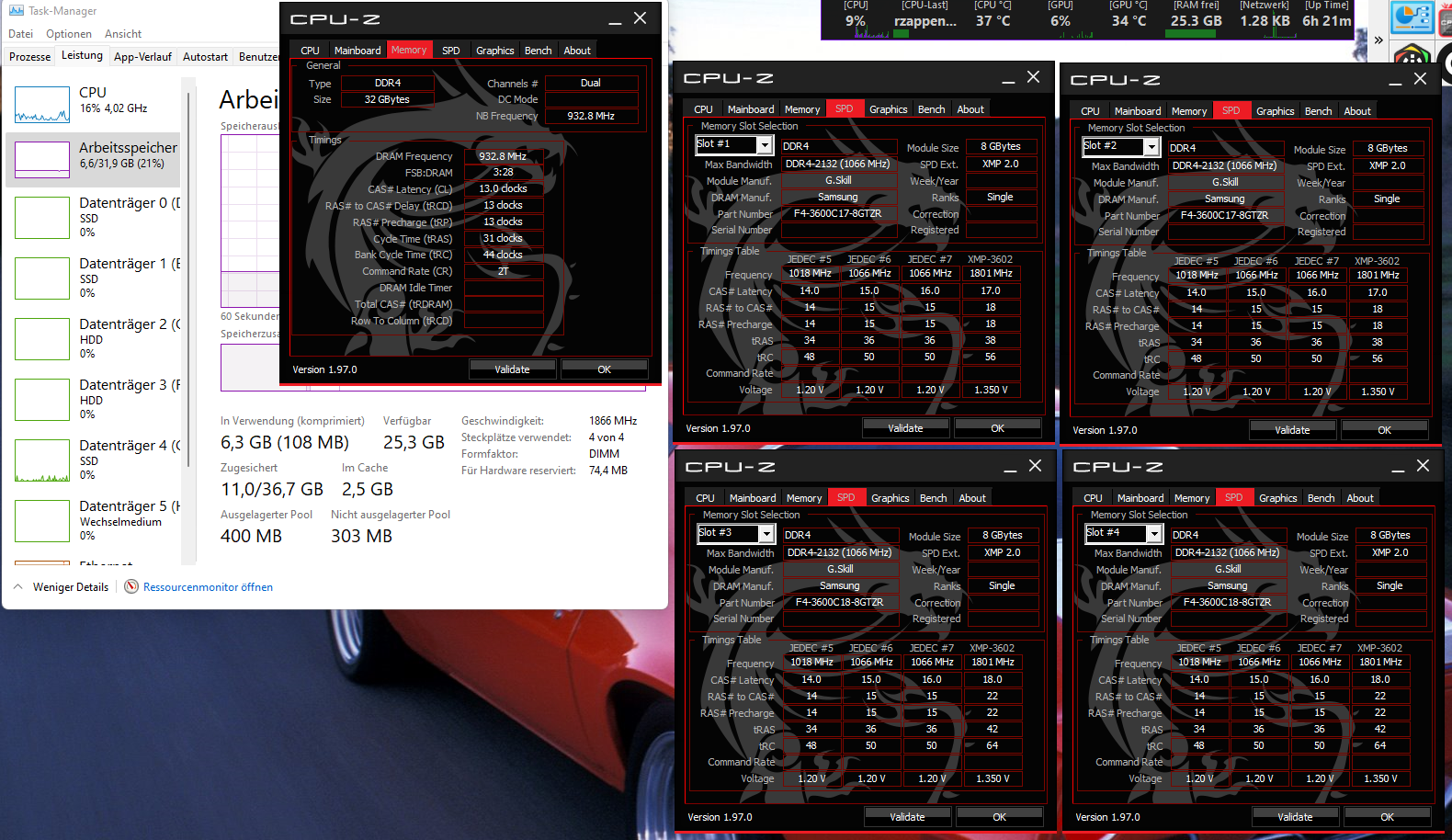Select Datenträger 5 Wechselmedium entry
The width and height of the screenshot is (1452, 840).
[94, 520]
